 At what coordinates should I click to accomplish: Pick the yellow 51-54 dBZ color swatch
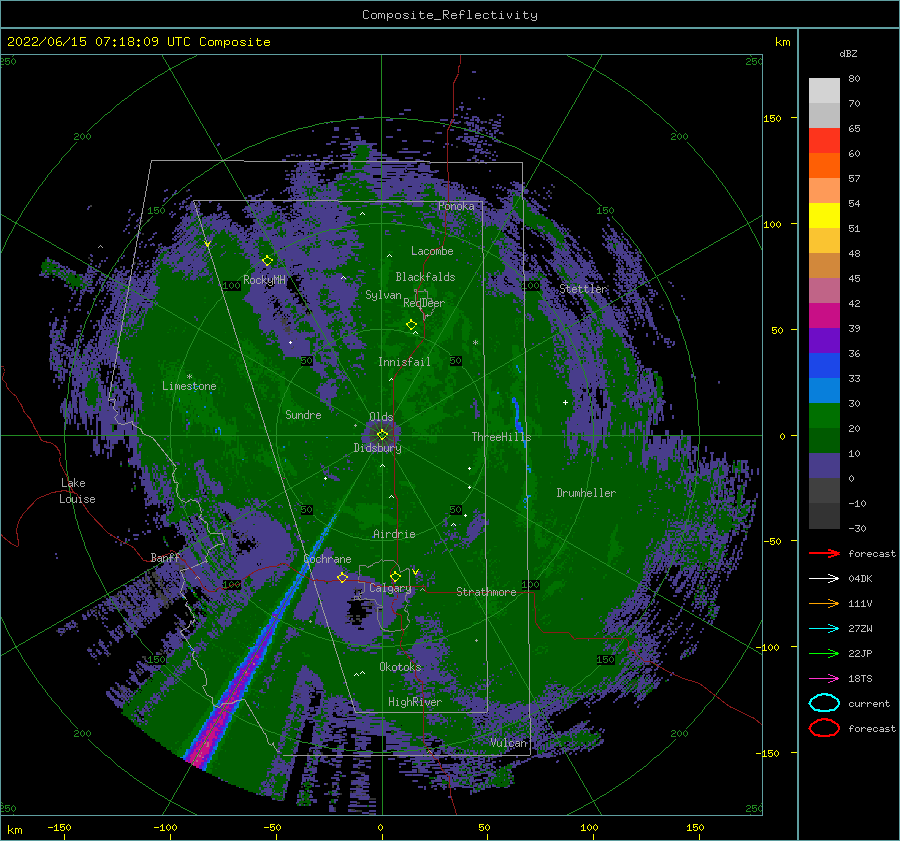click(x=824, y=216)
